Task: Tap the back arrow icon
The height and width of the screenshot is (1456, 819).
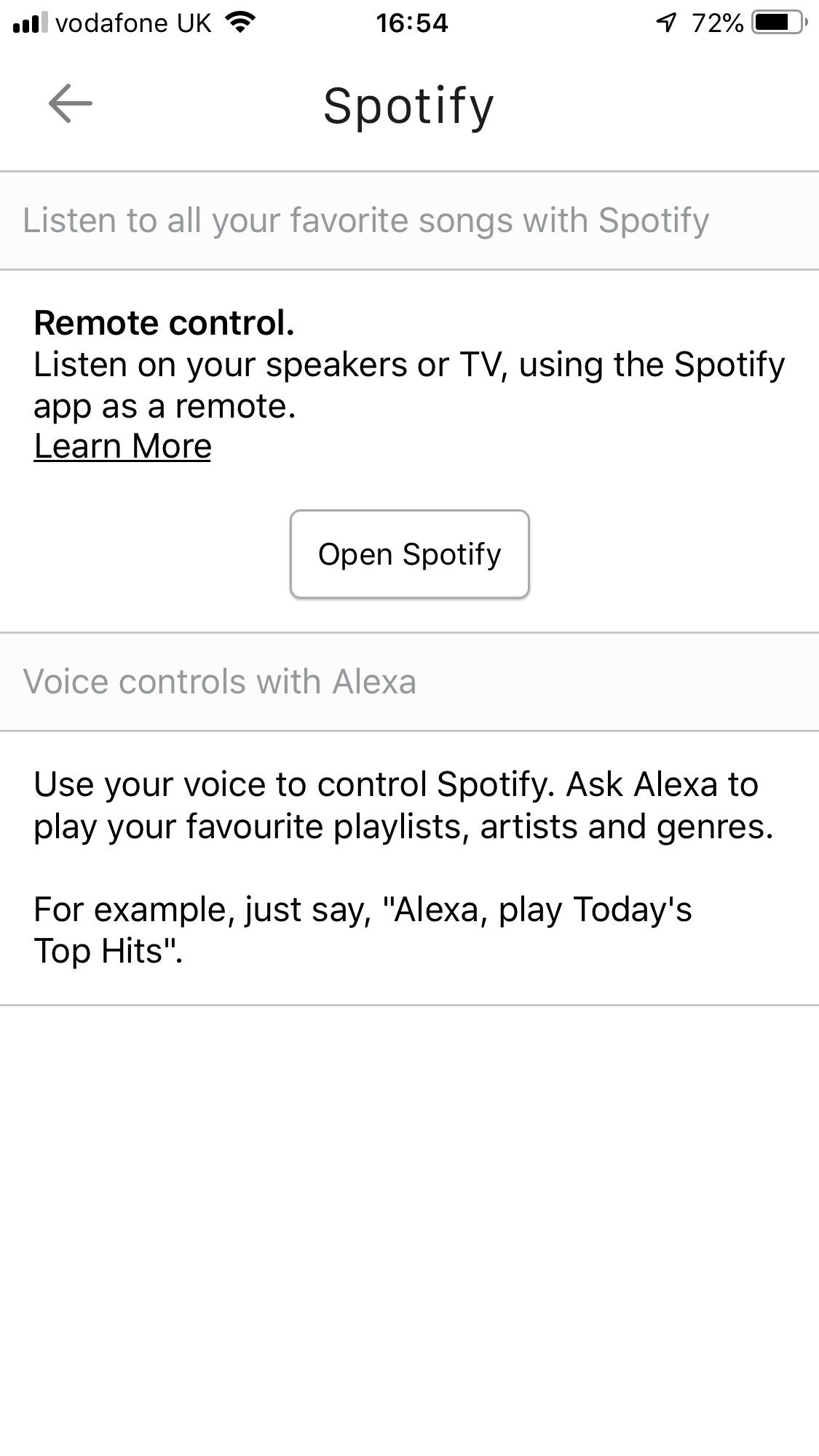Action: tap(70, 104)
